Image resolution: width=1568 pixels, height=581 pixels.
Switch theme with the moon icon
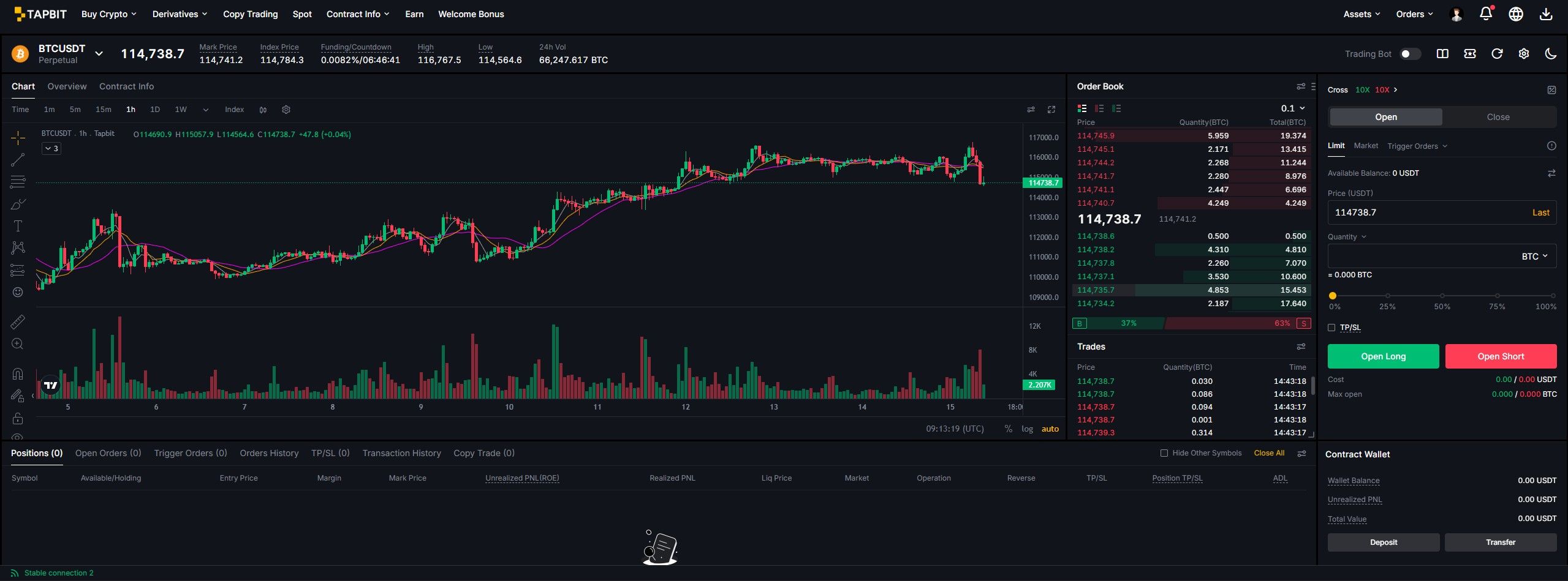pos(1550,54)
